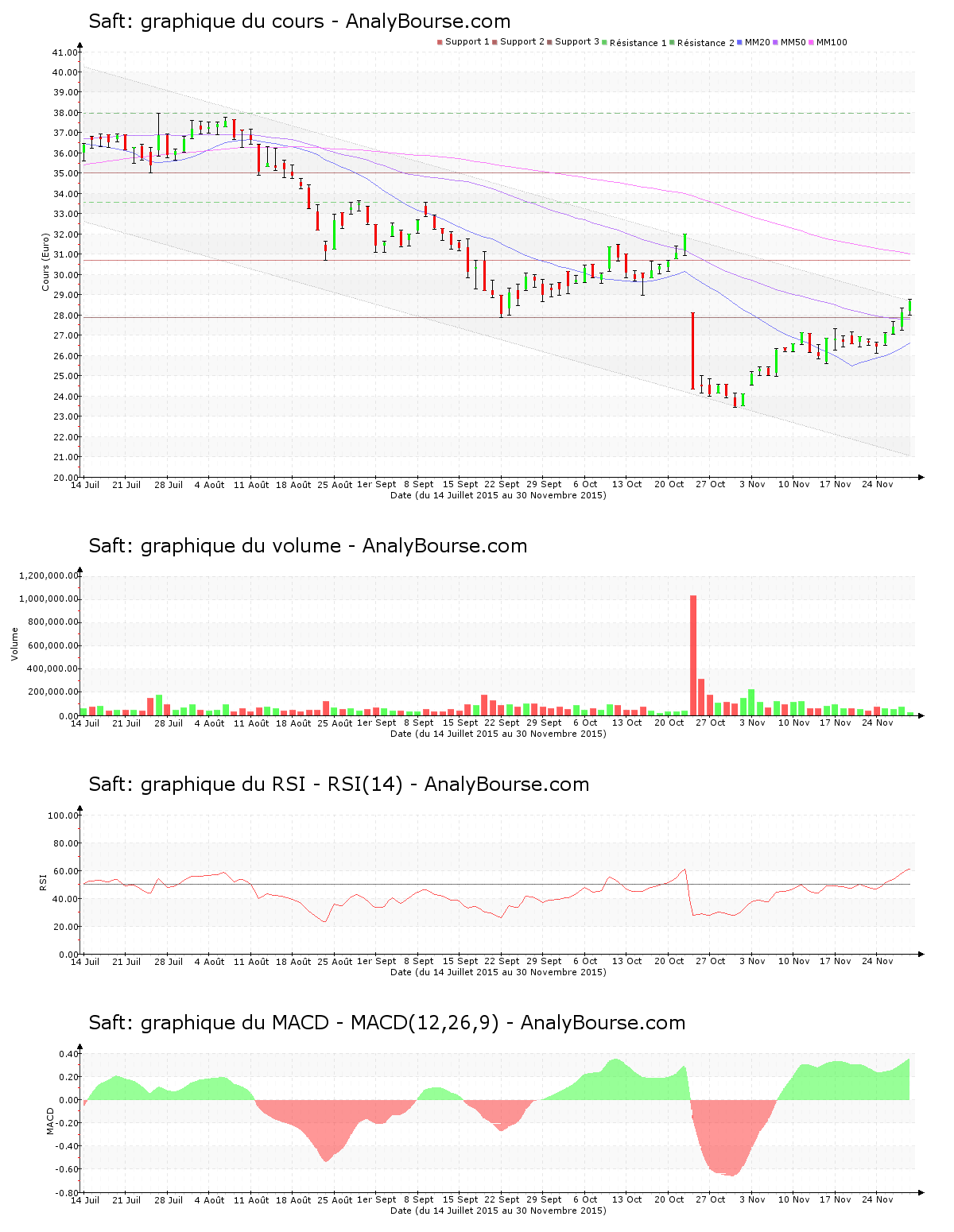
Task: Click the 'Saft: graphique du RSI - RSI(14)' title
Action: pyautogui.click(x=339, y=785)
